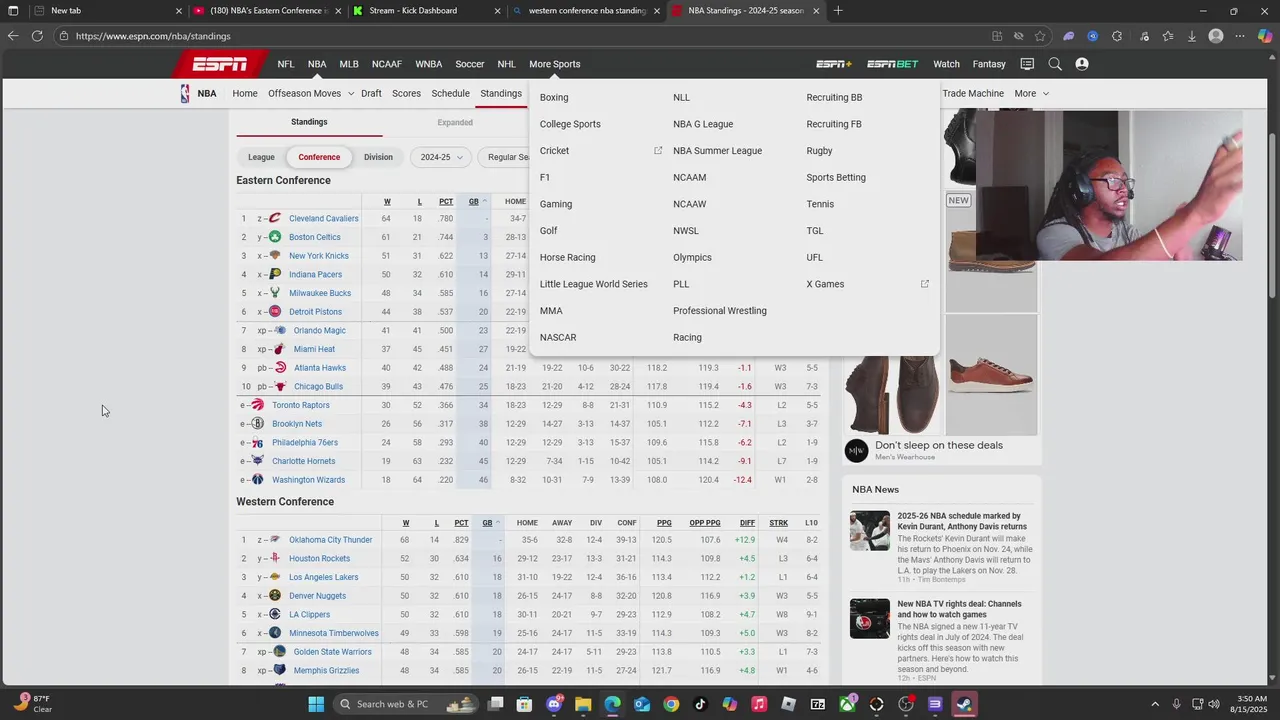Open the Oklahoma City Thunder team link
Viewport: 1280px width, 720px height.
click(331, 540)
